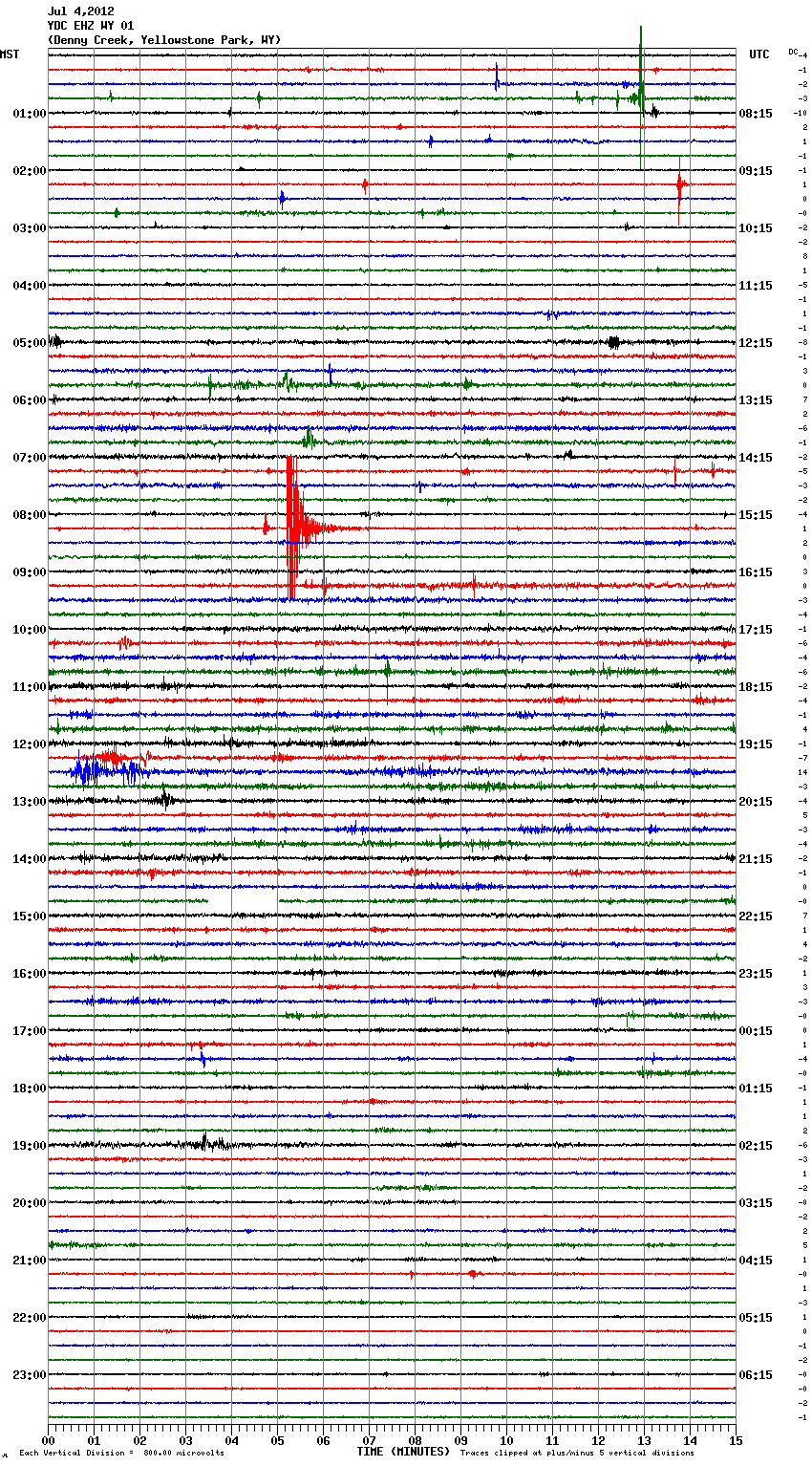Click the "TIME (MINUTES)" axis title

[x=403, y=1452]
